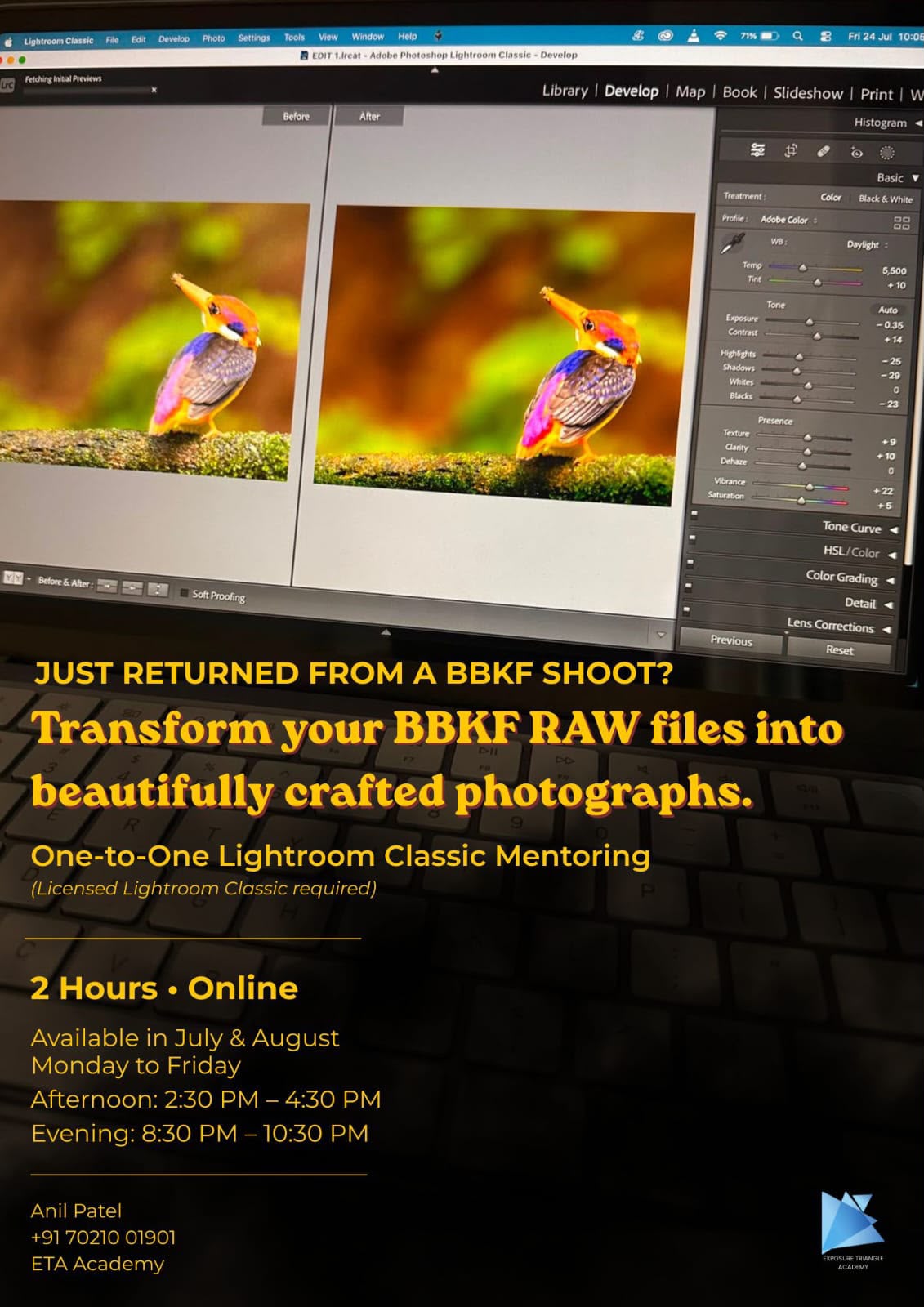Click the Temp slider handle

pos(802,267)
